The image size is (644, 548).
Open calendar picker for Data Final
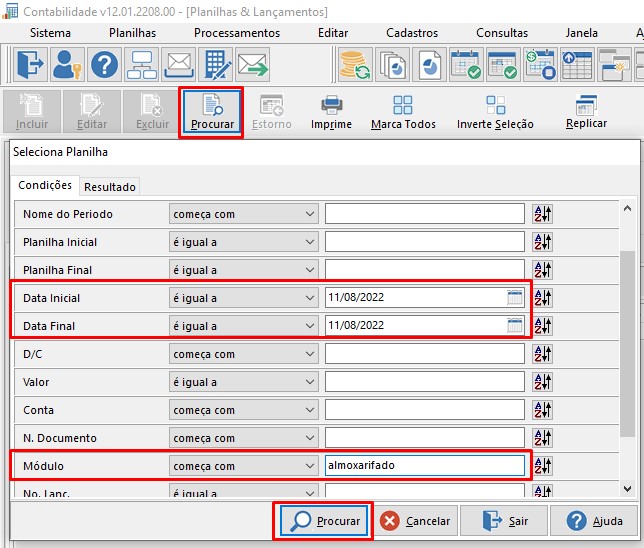515,325
